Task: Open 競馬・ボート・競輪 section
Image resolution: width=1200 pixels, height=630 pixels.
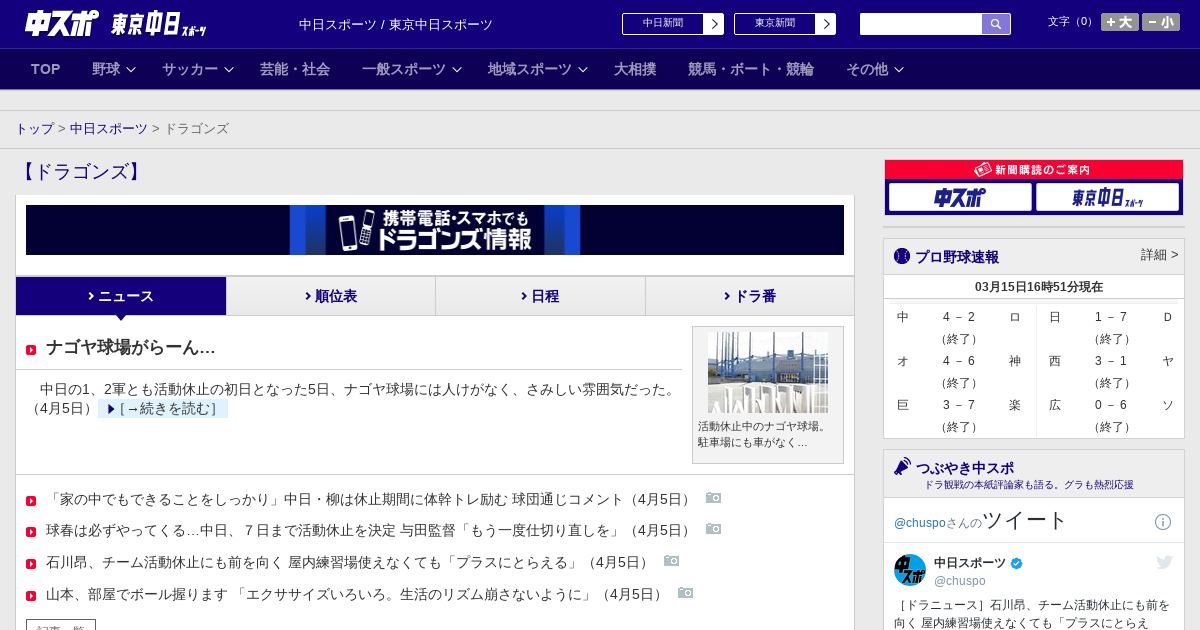Action: [x=751, y=69]
